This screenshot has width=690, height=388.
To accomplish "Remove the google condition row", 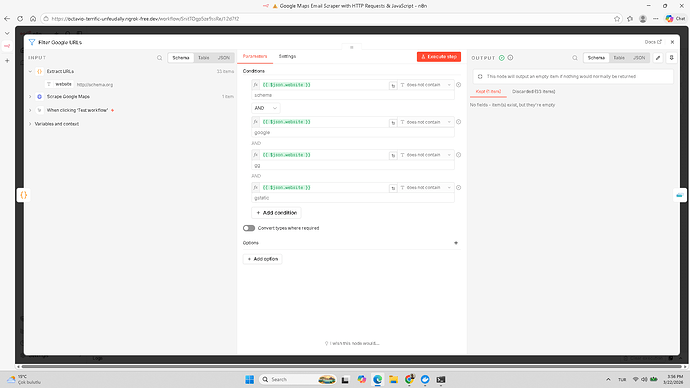I will click(459, 122).
